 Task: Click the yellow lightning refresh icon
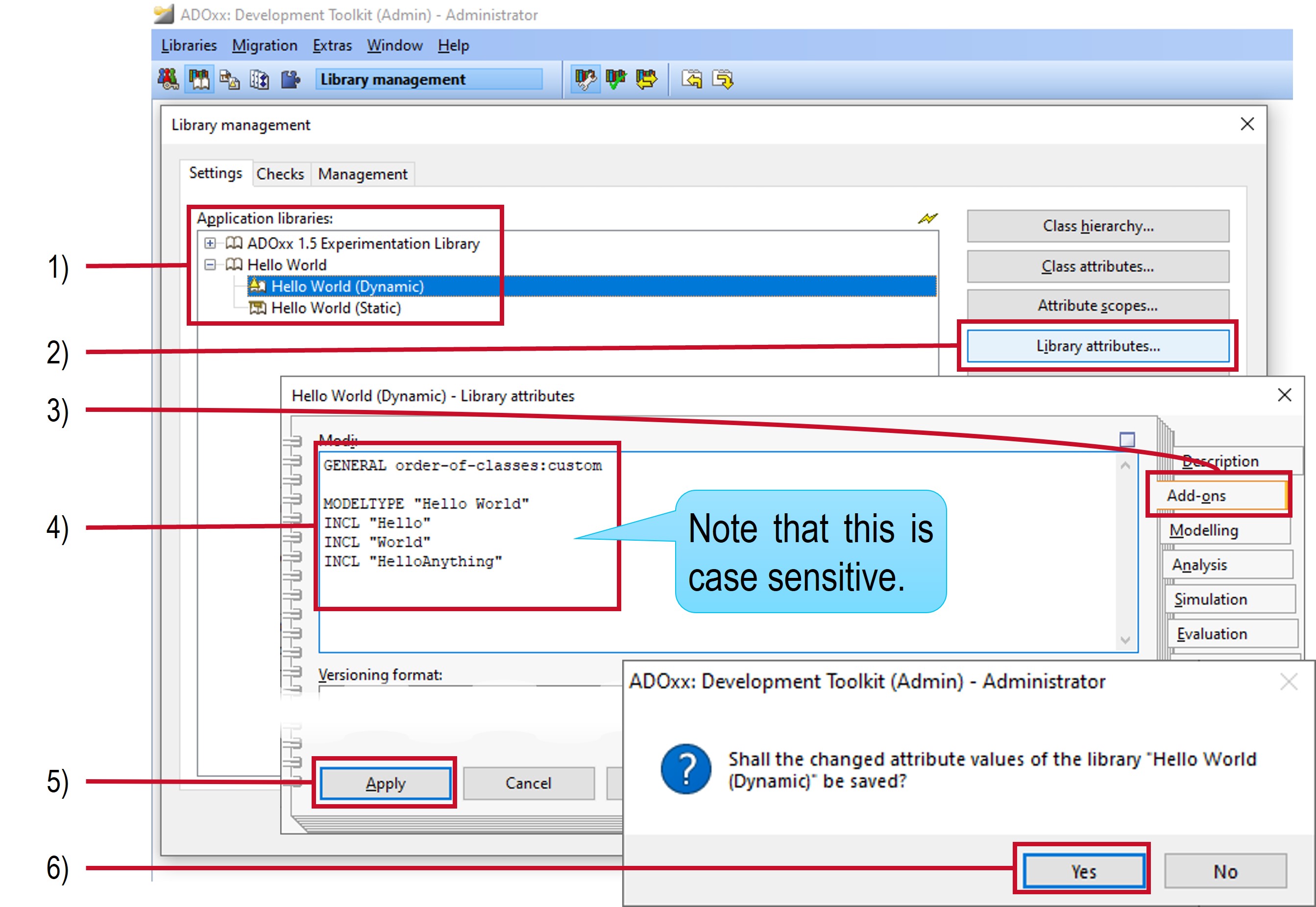[927, 218]
